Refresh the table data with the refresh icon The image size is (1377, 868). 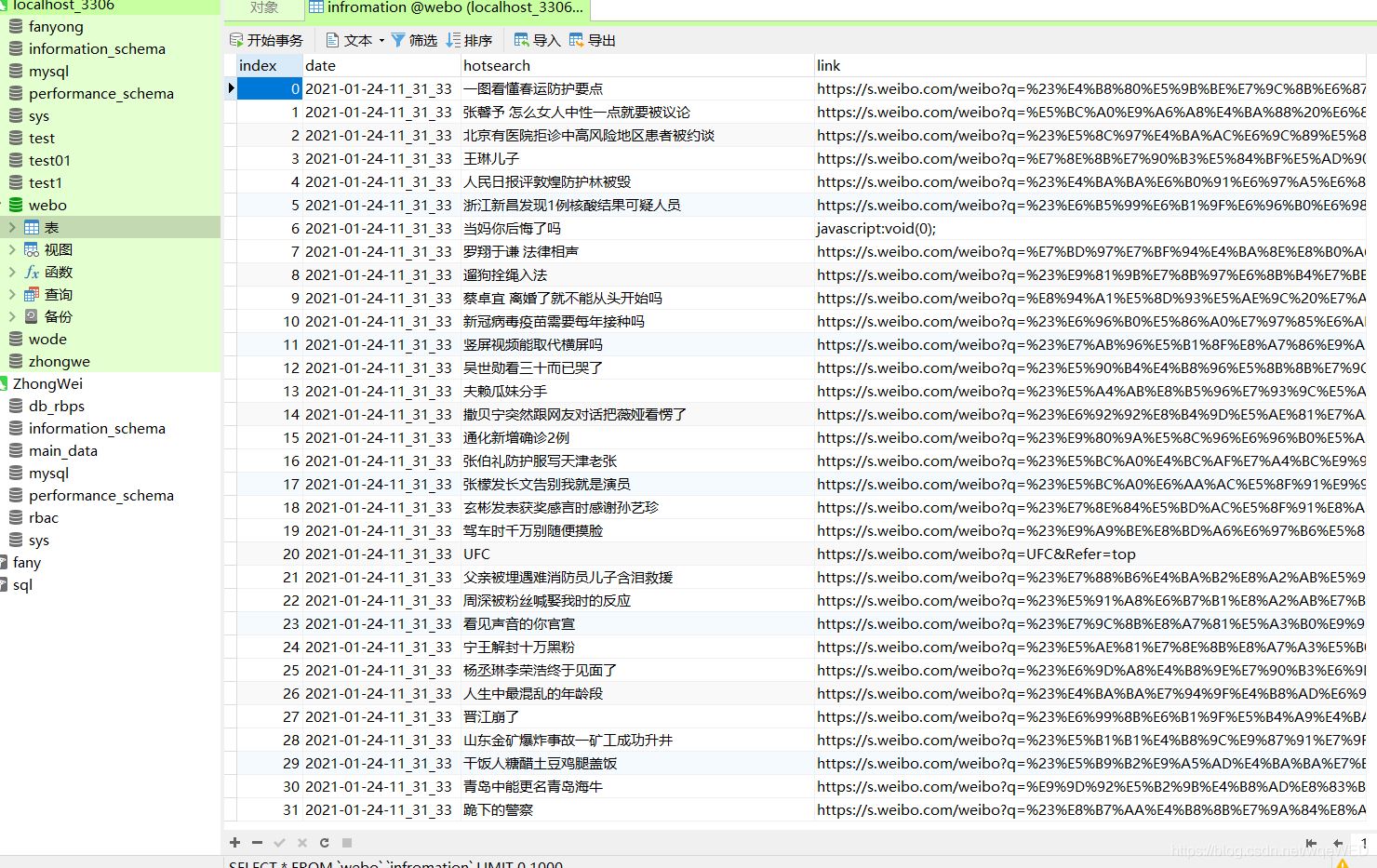pos(324,843)
